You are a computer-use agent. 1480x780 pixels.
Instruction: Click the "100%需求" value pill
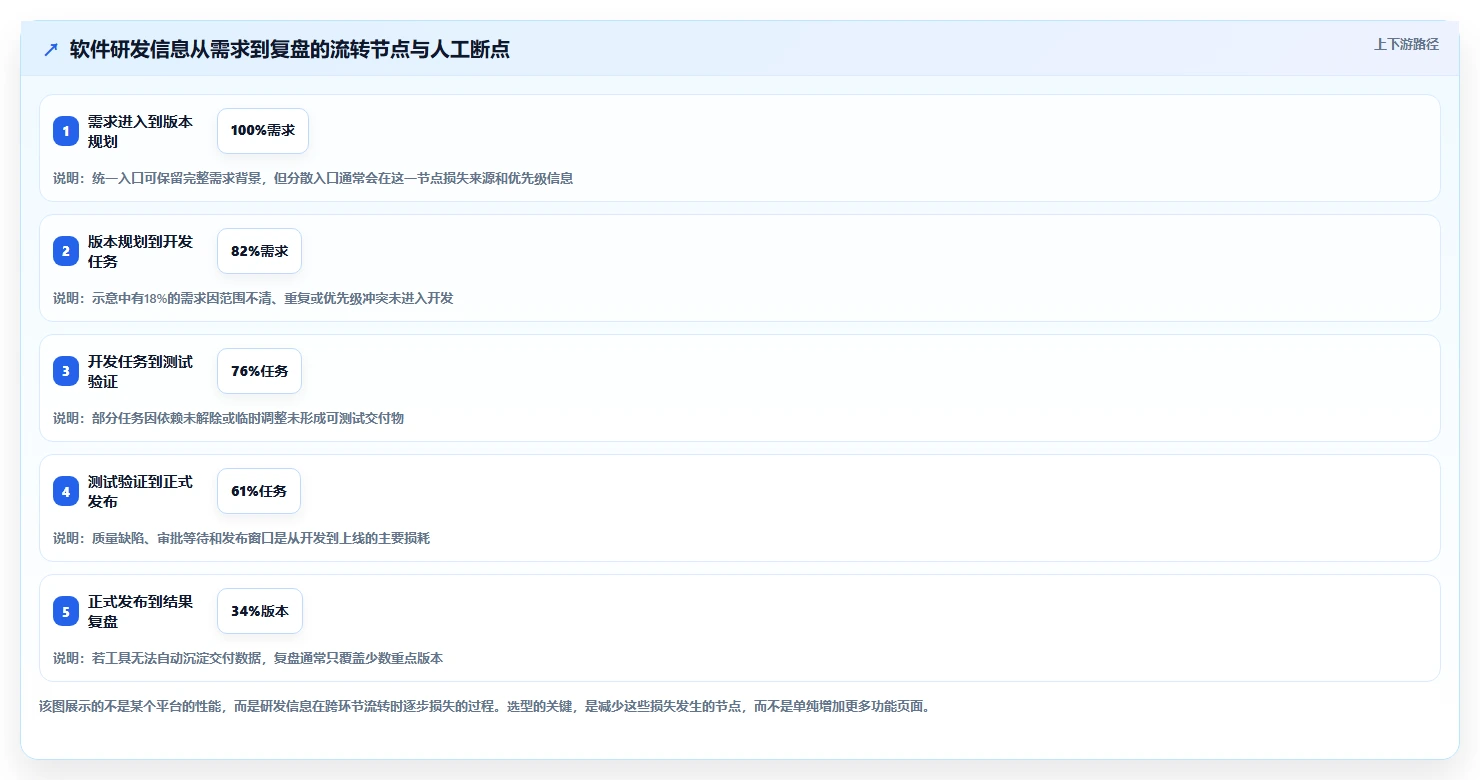pos(263,131)
